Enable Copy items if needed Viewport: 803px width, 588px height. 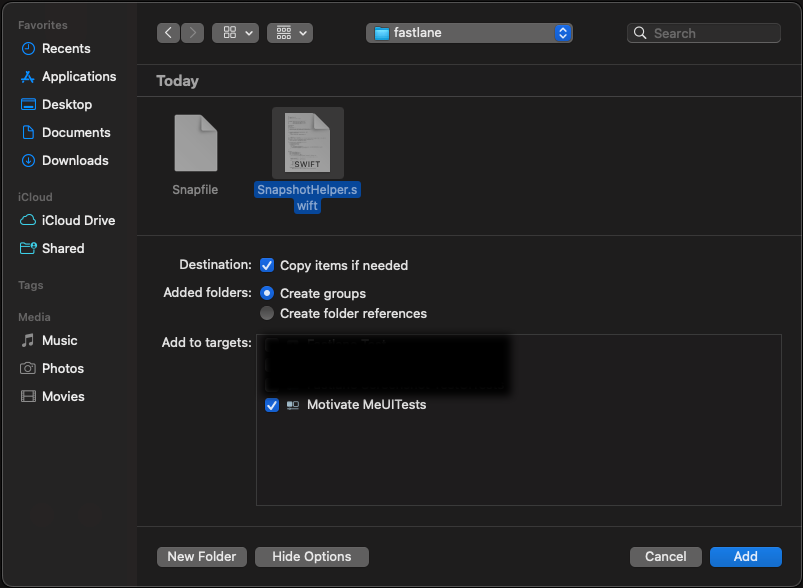(267, 265)
